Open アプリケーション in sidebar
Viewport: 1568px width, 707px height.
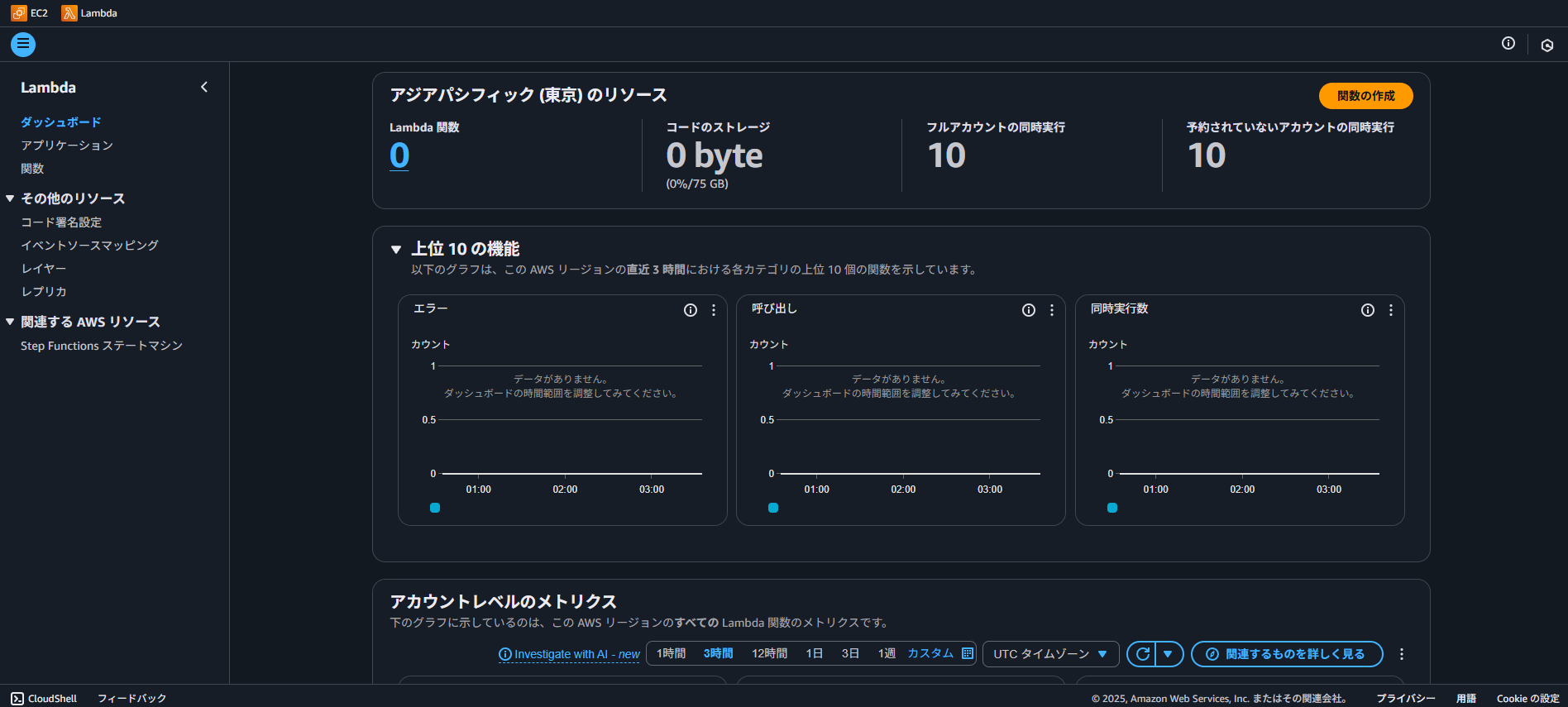coord(67,145)
